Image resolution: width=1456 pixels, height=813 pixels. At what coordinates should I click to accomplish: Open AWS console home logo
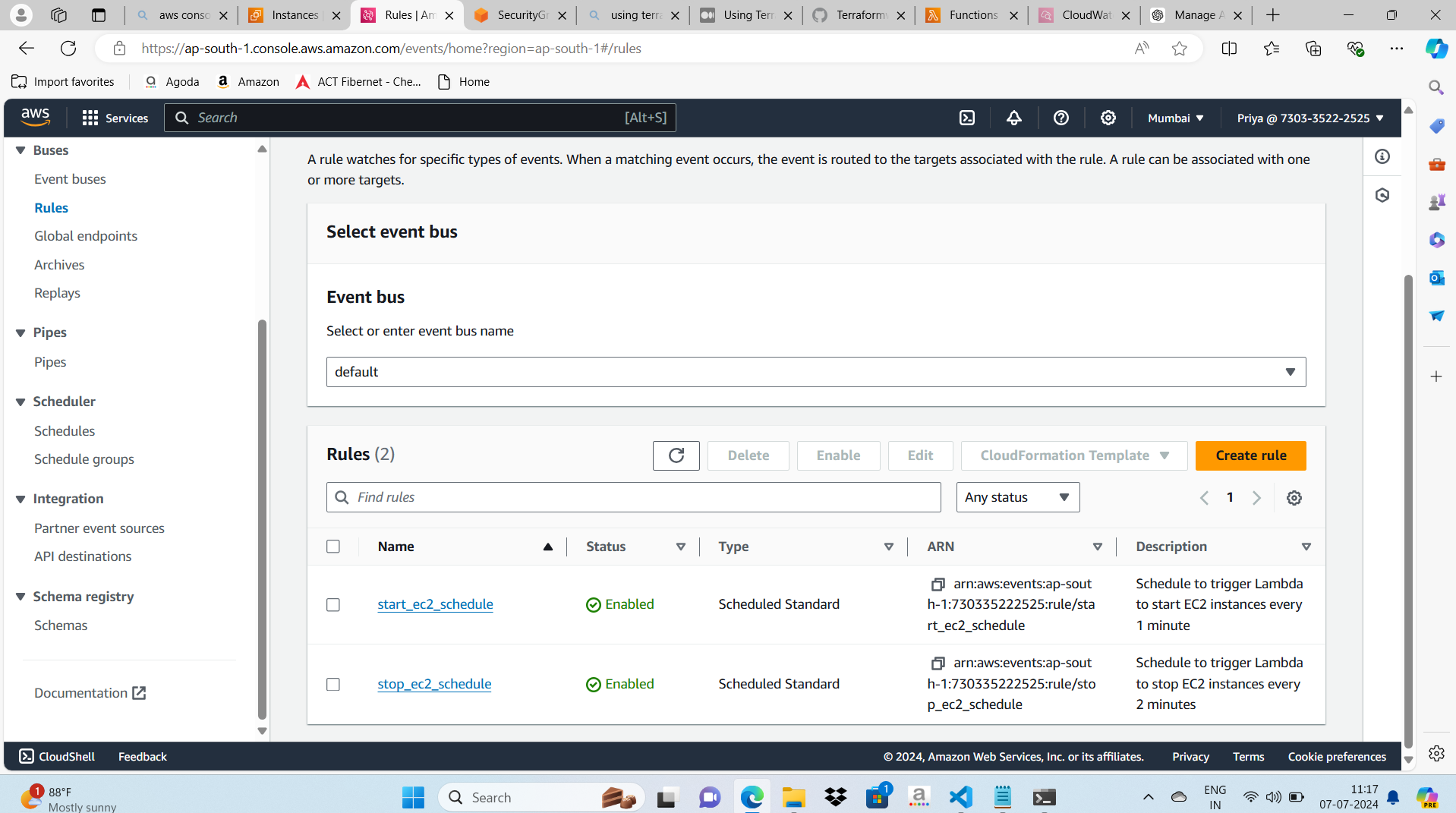pos(35,118)
